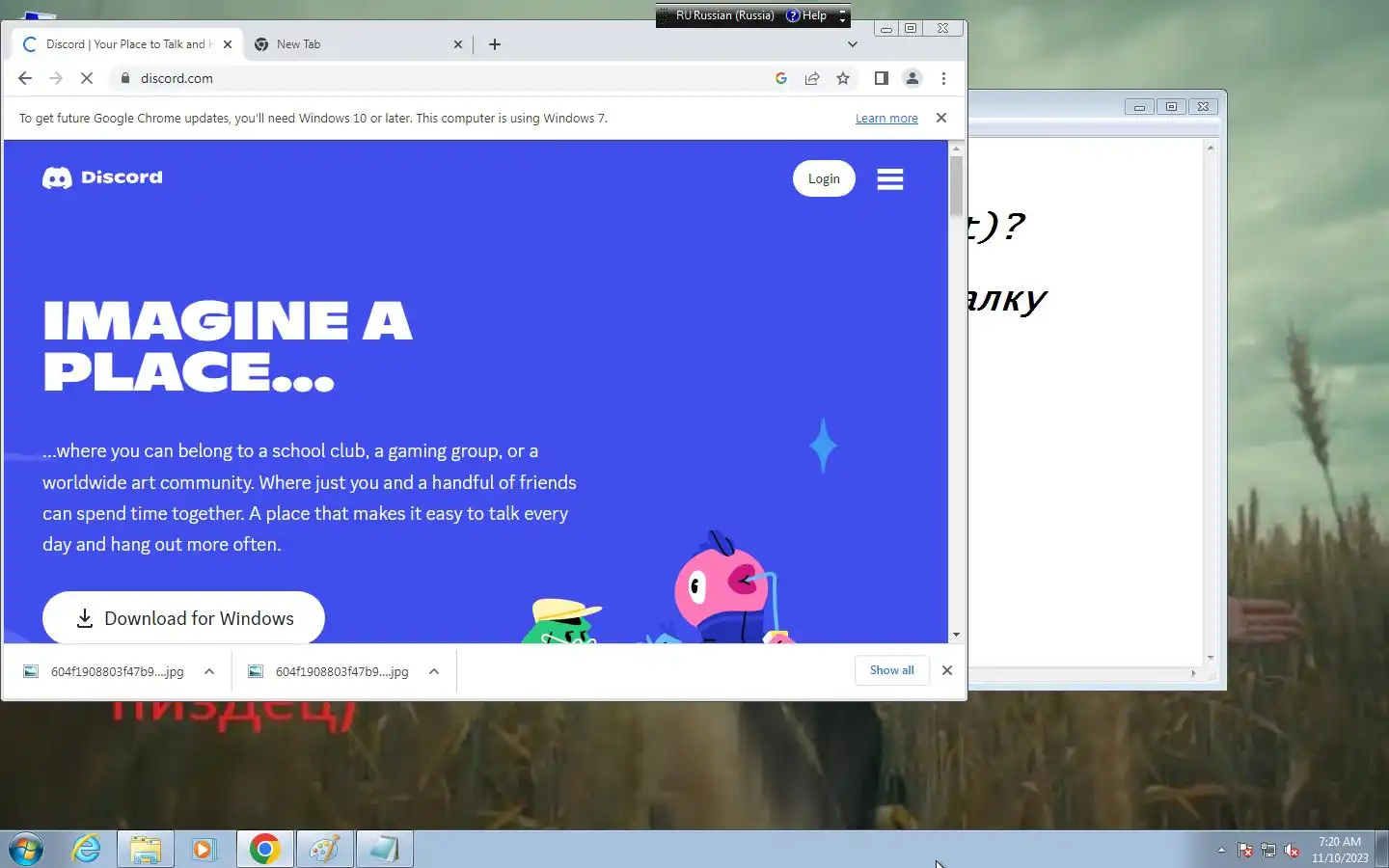Click the scroll-down arrow of the Discord page
1389x868 pixels.
pyautogui.click(x=956, y=635)
